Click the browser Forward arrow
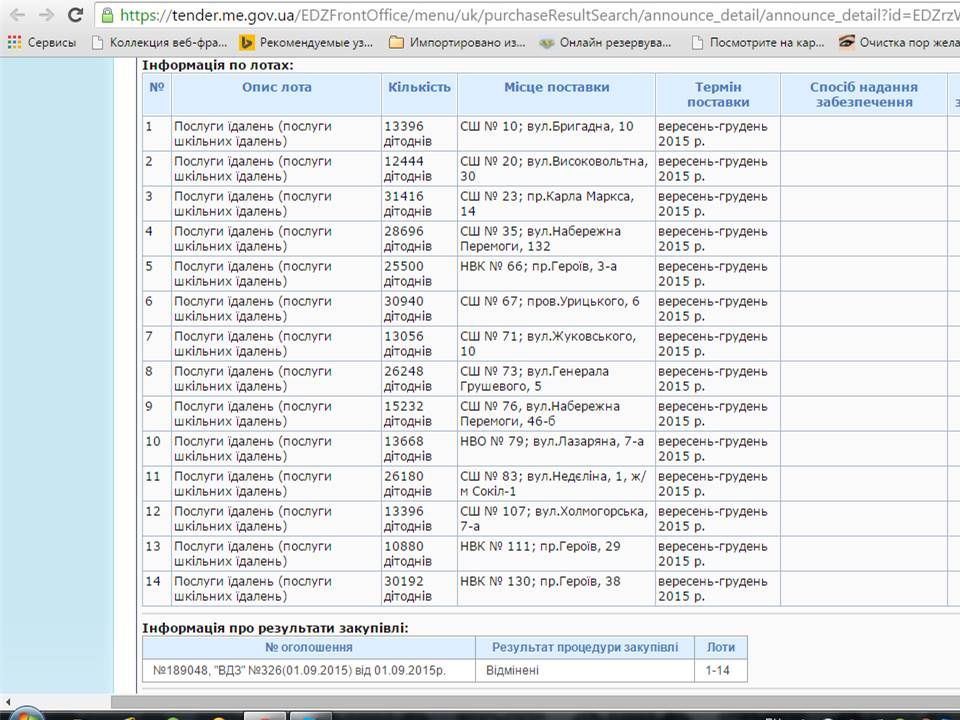The image size is (960, 720). coord(46,15)
